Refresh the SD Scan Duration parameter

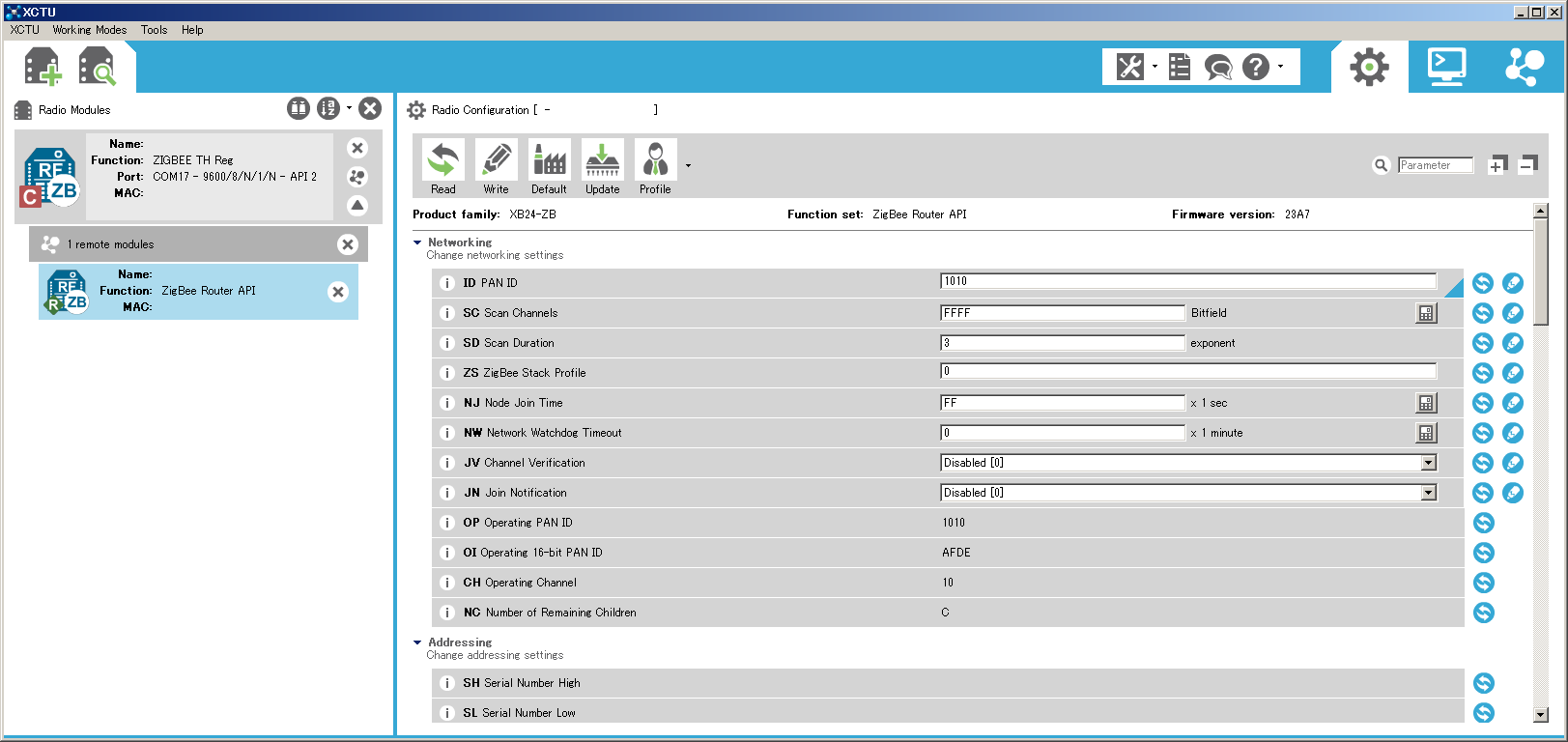(1483, 343)
